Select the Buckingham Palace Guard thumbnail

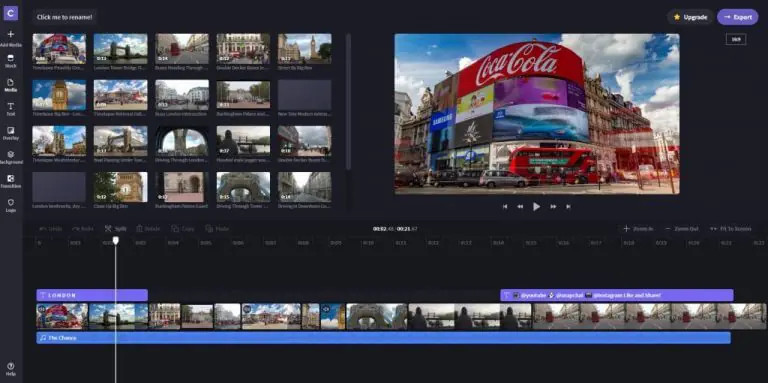tap(182, 187)
